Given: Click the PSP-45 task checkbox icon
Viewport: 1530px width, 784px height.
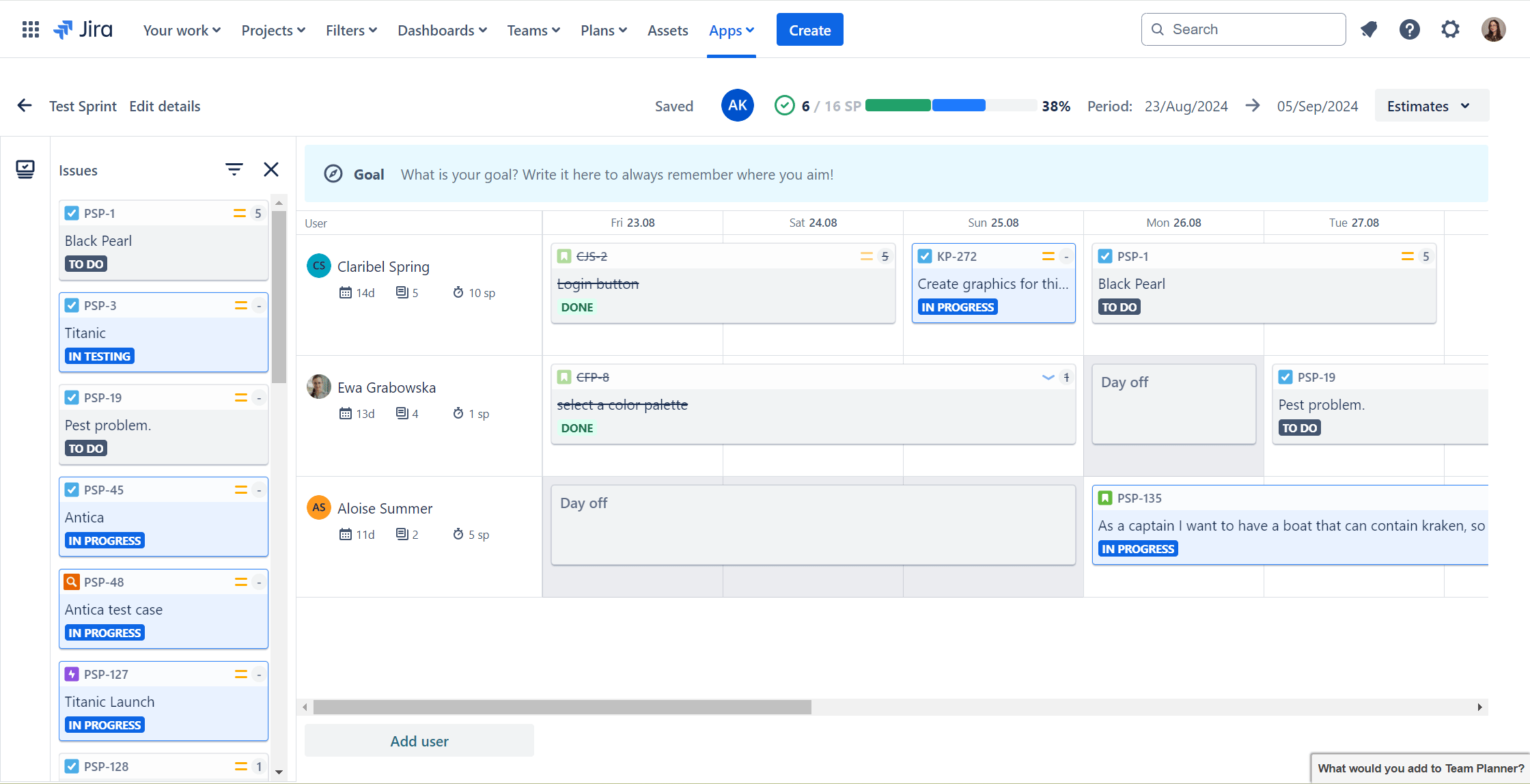Looking at the screenshot, I should pyautogui.click(x=72, y=490).
